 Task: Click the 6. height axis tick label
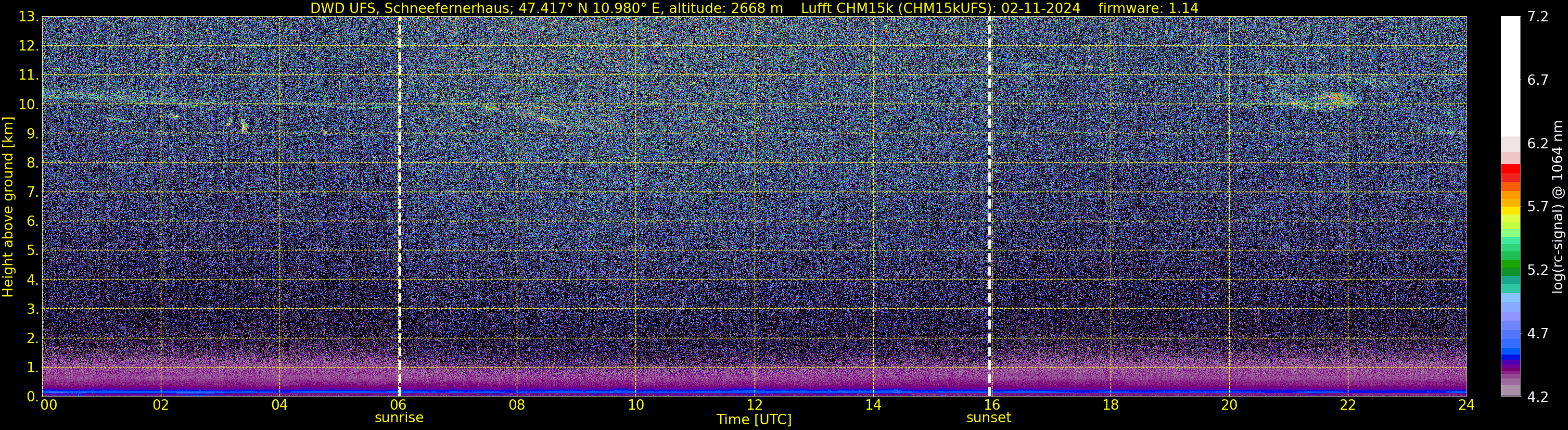click(x=32, y=222)
